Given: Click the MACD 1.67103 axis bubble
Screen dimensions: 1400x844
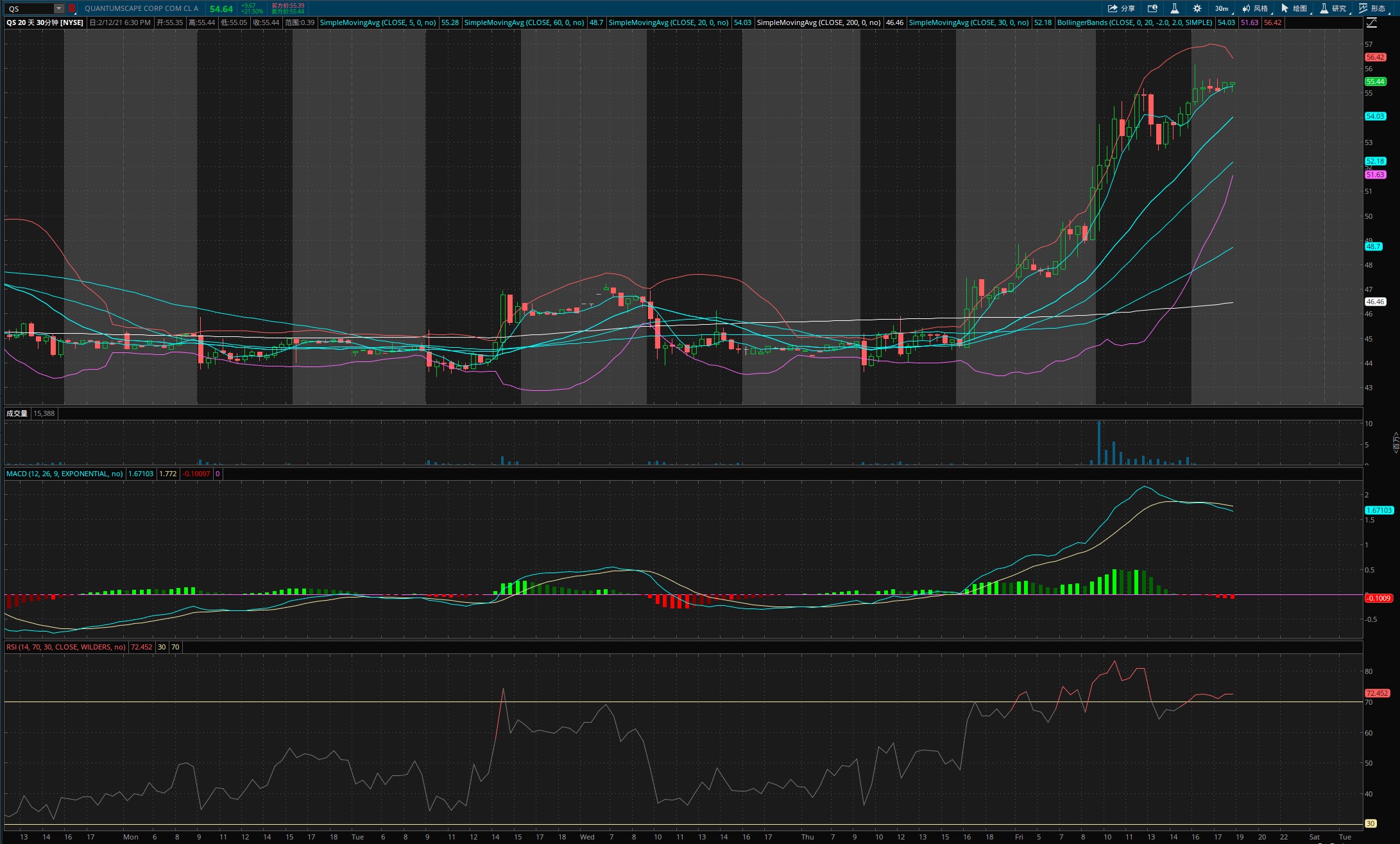Looking at the screenshot, I should click(1379, 510).
